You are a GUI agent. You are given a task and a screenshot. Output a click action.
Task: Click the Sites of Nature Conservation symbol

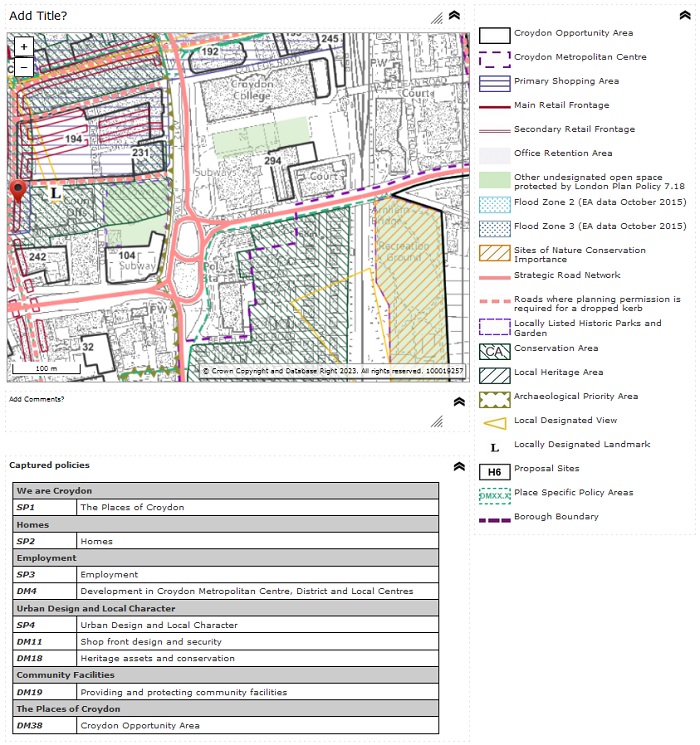pyautogui.click(x=495, y=253)
